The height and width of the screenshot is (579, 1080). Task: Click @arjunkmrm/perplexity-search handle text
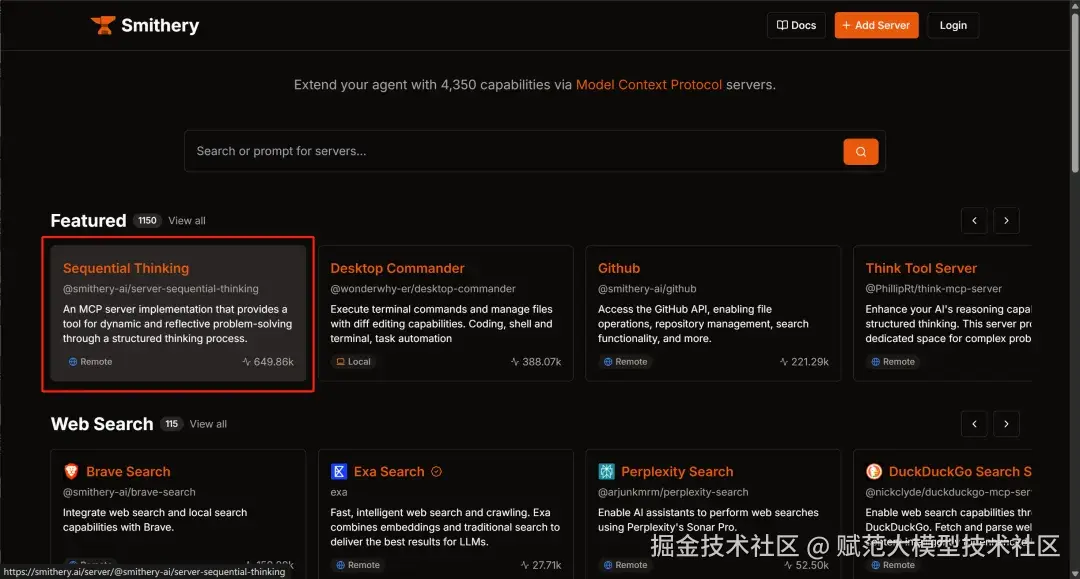[x=673, y=492]
